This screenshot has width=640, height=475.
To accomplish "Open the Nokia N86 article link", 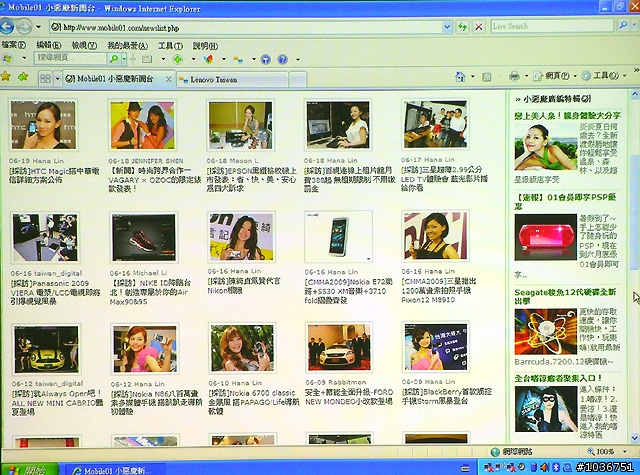I will pyautogui.click(x=156, y=403).
